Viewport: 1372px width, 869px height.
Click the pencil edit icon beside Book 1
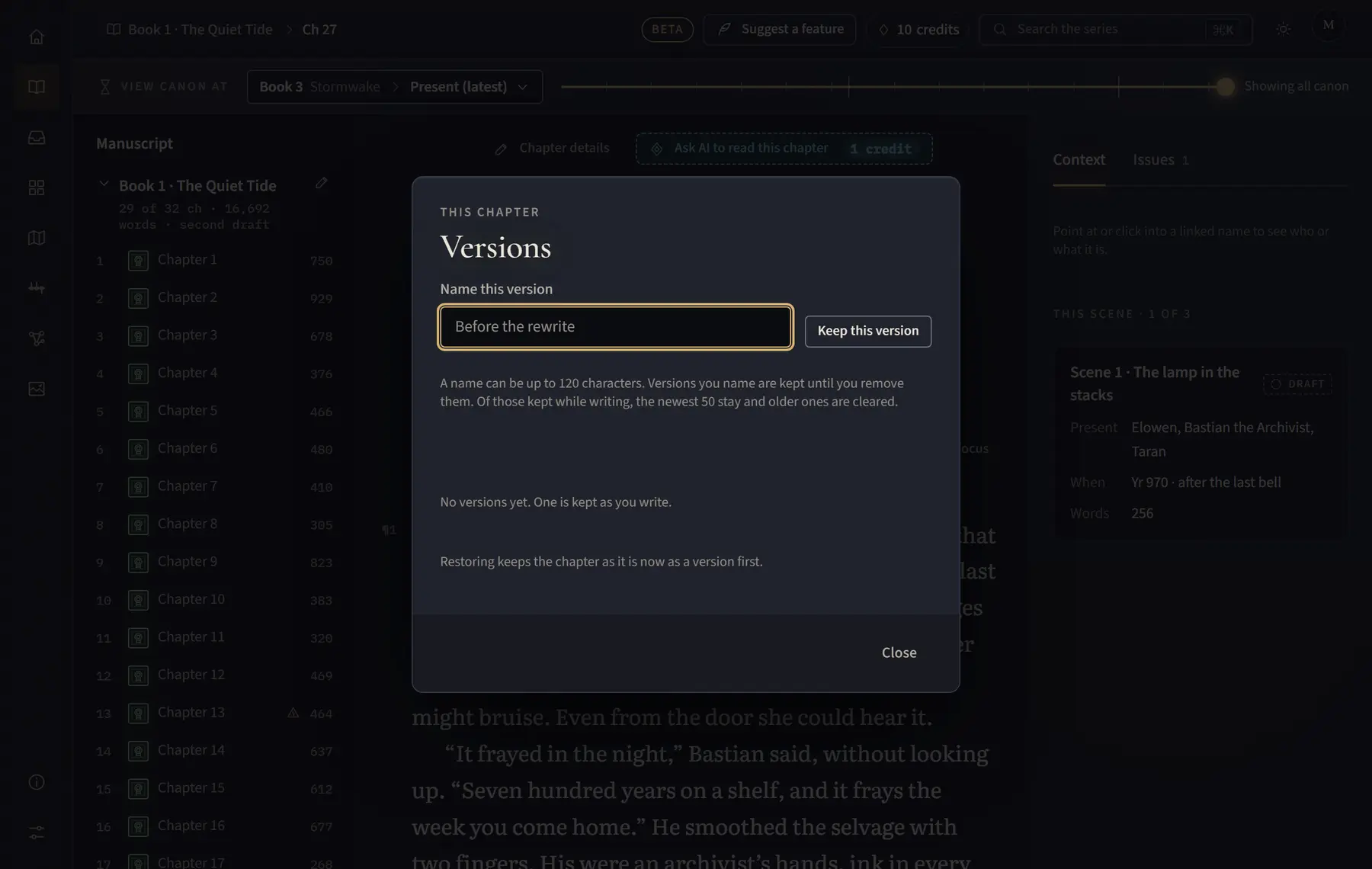point(322,183)
